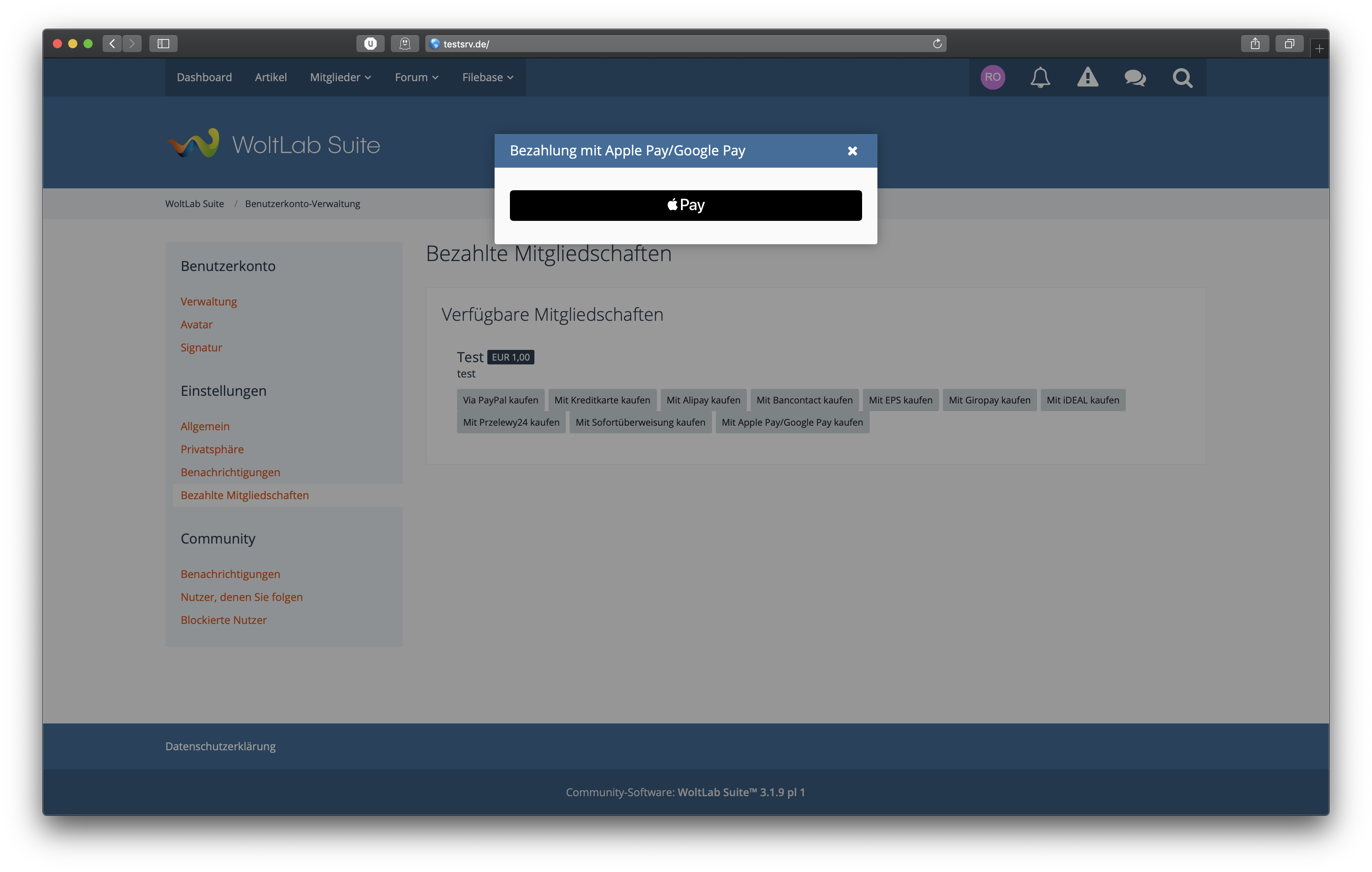
Task: Click the search magnifier icon
Action: click(1182, 77)
